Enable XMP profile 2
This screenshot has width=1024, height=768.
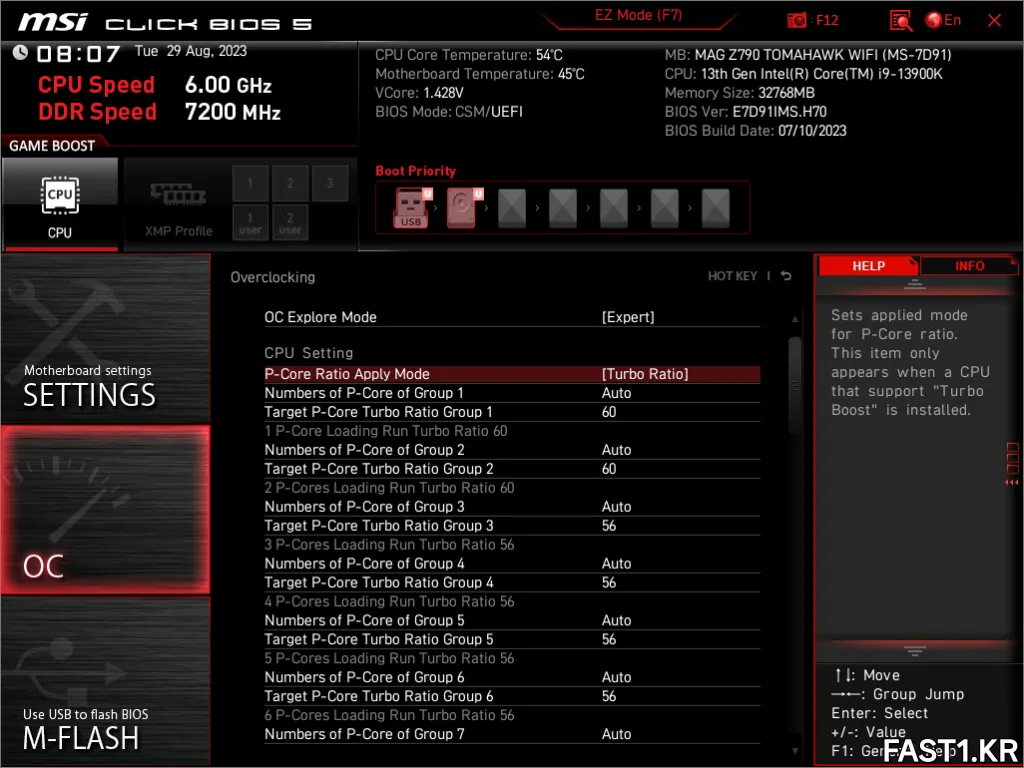(290, 183)
